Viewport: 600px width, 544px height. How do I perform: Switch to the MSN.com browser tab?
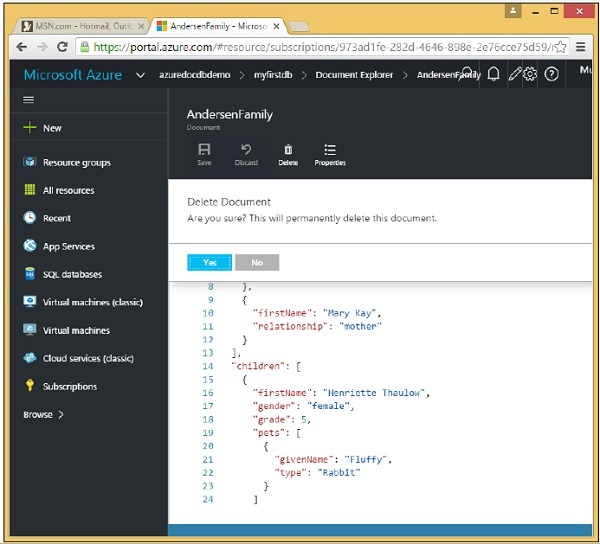80,23
